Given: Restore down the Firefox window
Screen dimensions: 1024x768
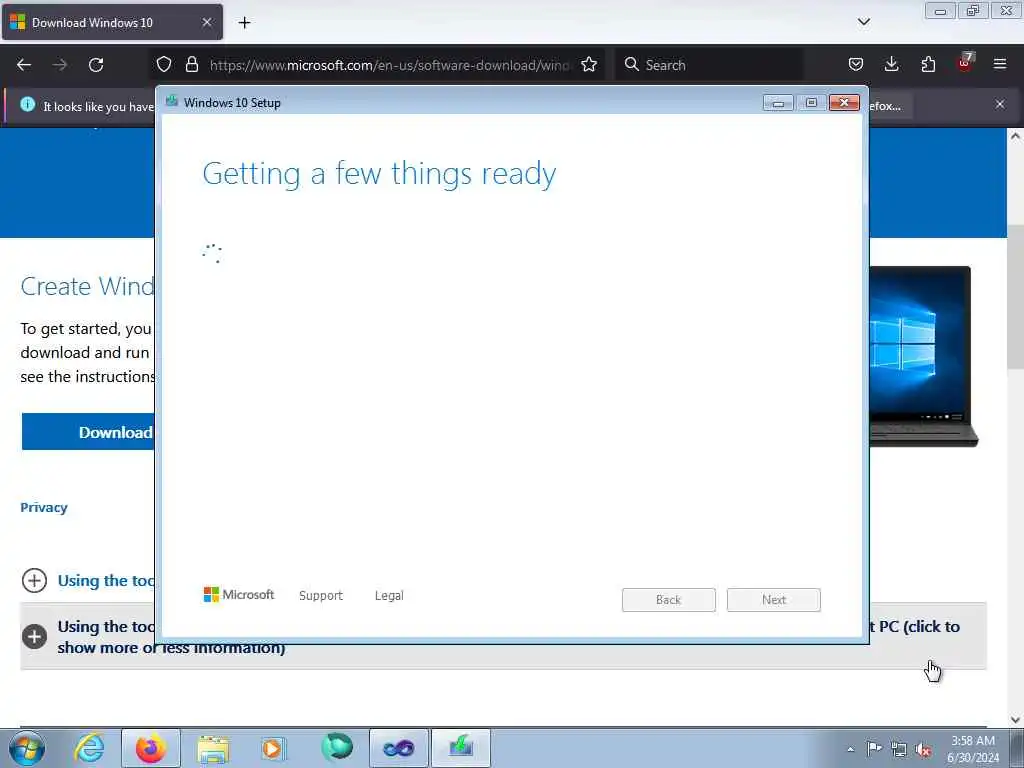Looking at the screenshot, I should (x=973, y=11).
